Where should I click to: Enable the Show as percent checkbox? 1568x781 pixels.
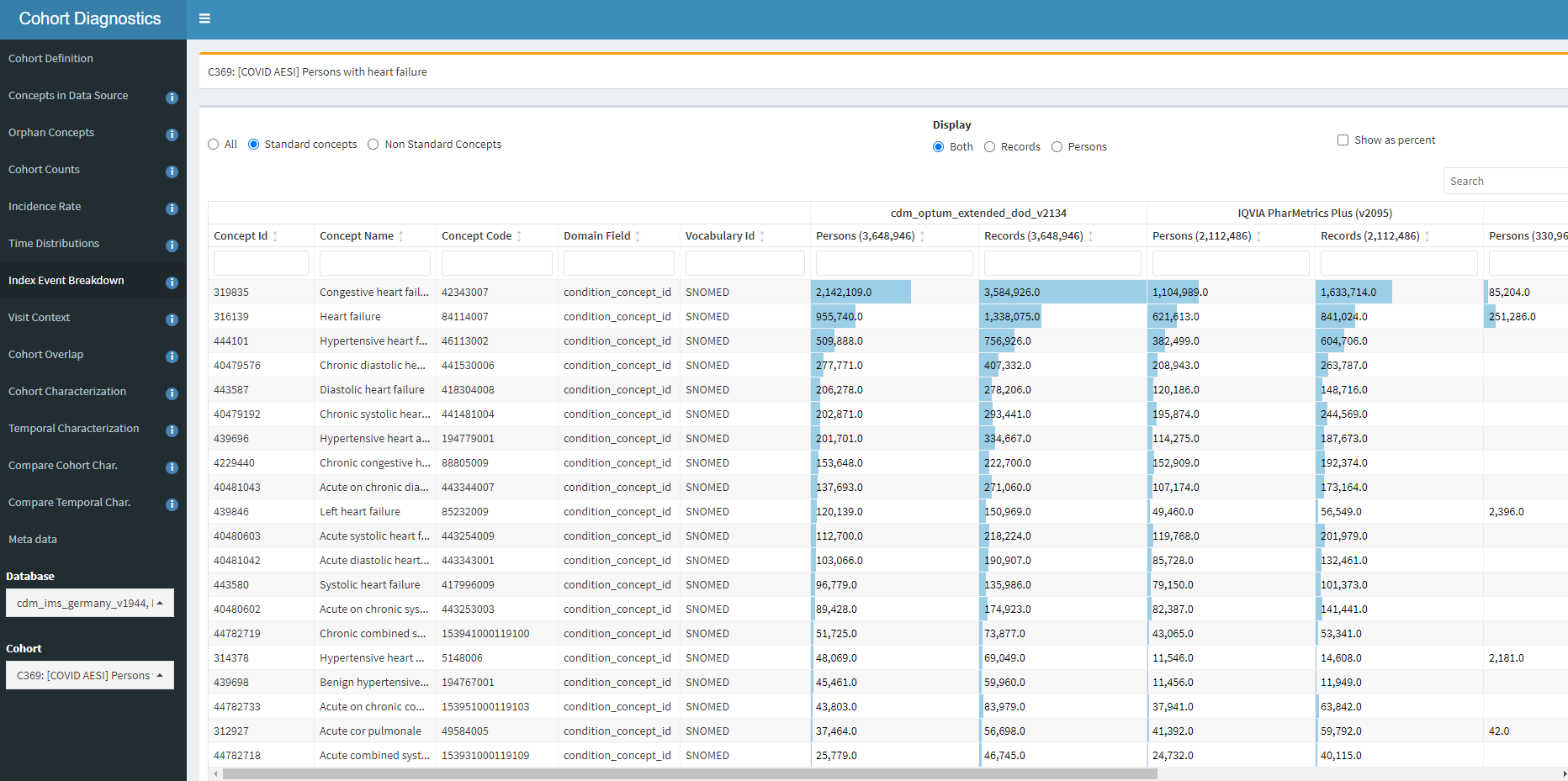pos(1343,140)
